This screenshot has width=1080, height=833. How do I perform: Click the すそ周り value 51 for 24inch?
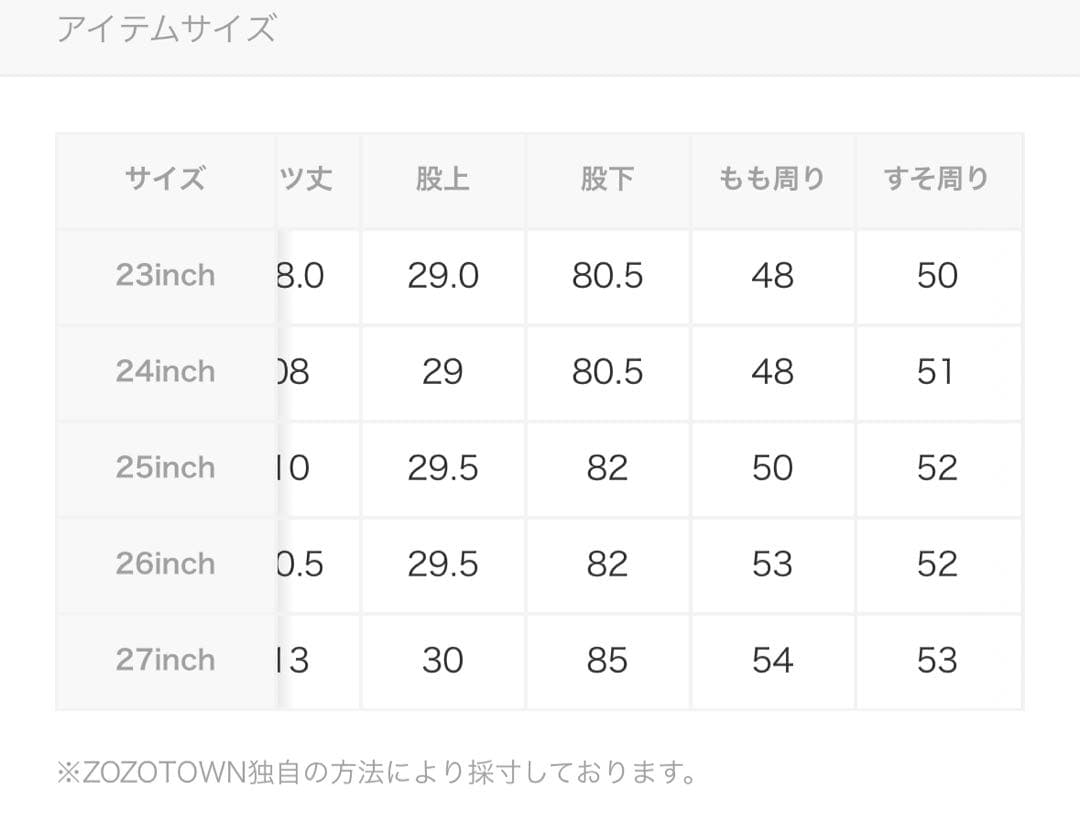click(937, 371)
